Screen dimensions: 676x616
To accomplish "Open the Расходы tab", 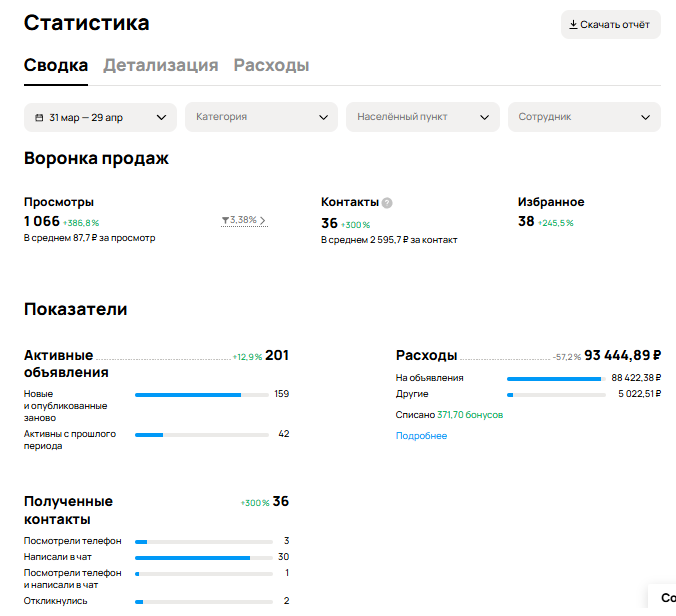I will click(x=271, y=66).
